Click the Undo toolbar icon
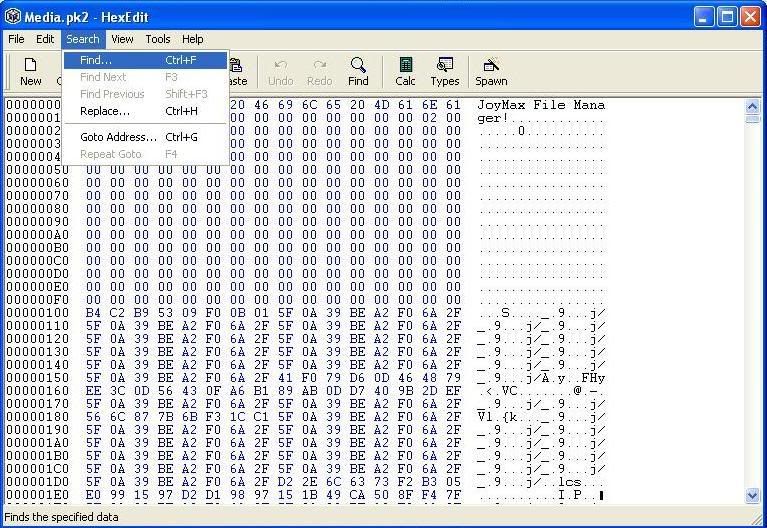This screenshot has height=528, width=767. [x=281, y=71]
